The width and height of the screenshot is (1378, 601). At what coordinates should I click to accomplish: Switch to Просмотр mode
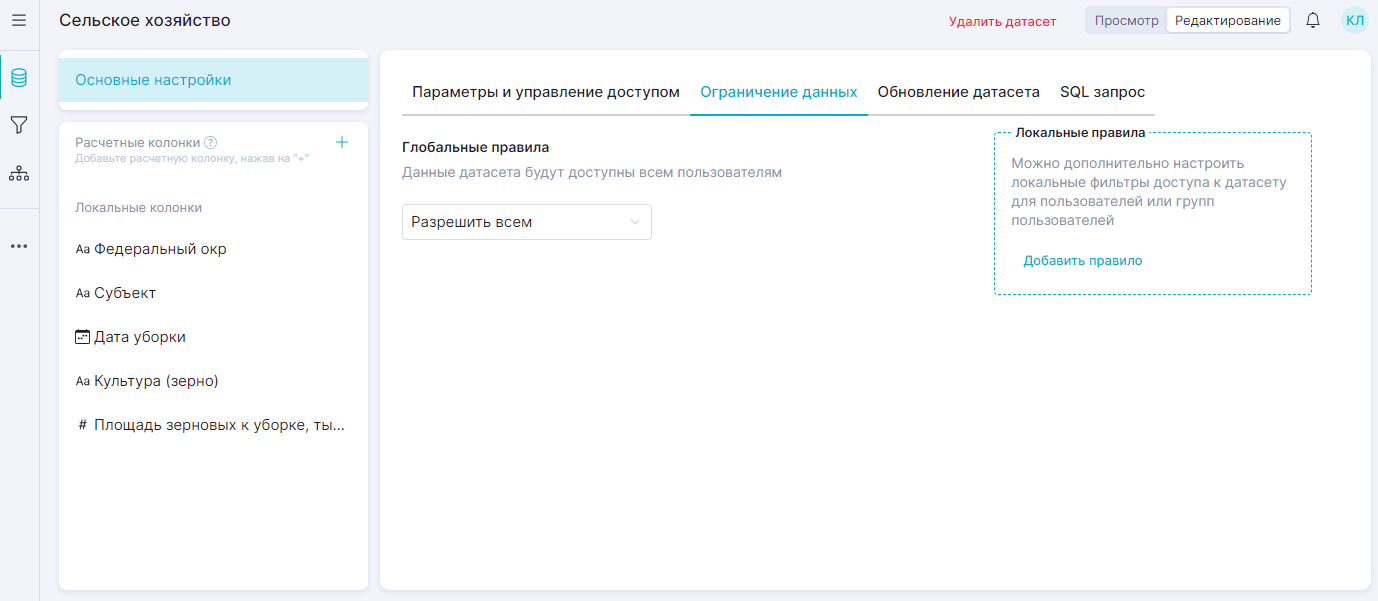tap(1126, 20)
